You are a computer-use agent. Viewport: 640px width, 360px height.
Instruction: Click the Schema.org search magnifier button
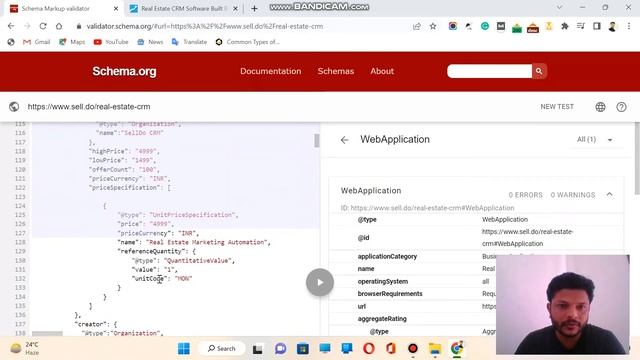(539, 71)
